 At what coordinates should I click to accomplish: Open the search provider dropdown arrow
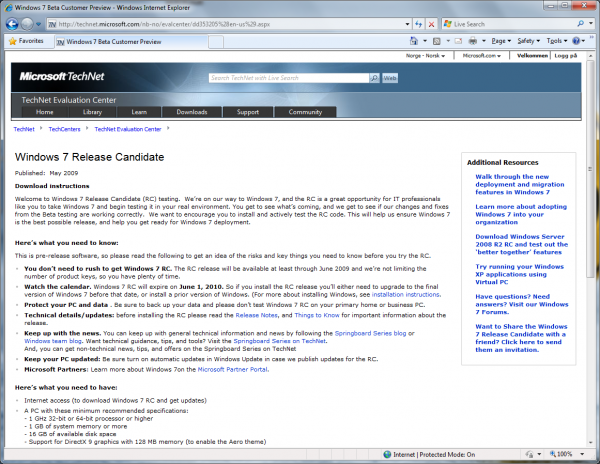click(x=590, y=24)
